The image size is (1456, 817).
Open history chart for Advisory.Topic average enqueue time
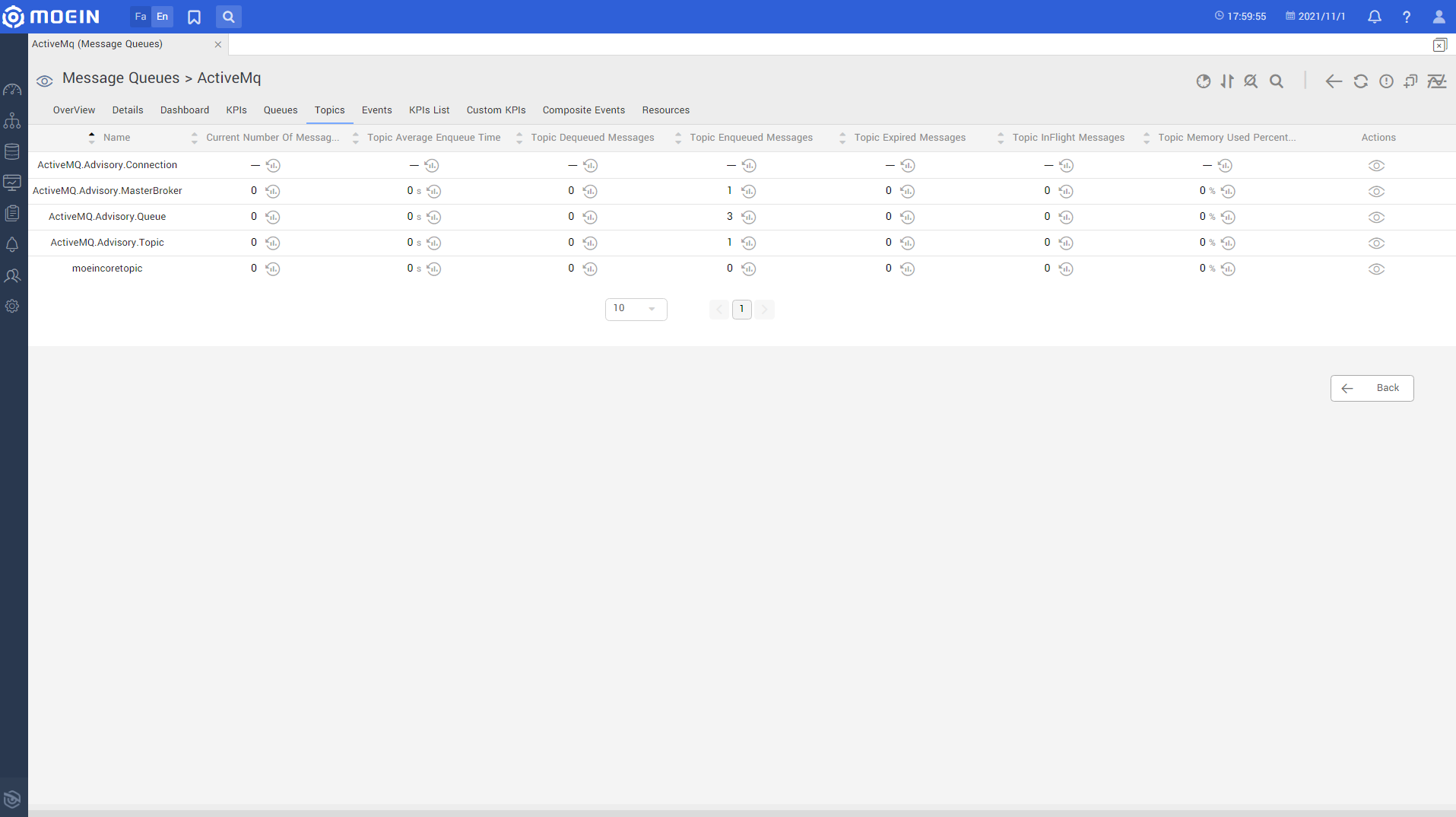point(433,243)
